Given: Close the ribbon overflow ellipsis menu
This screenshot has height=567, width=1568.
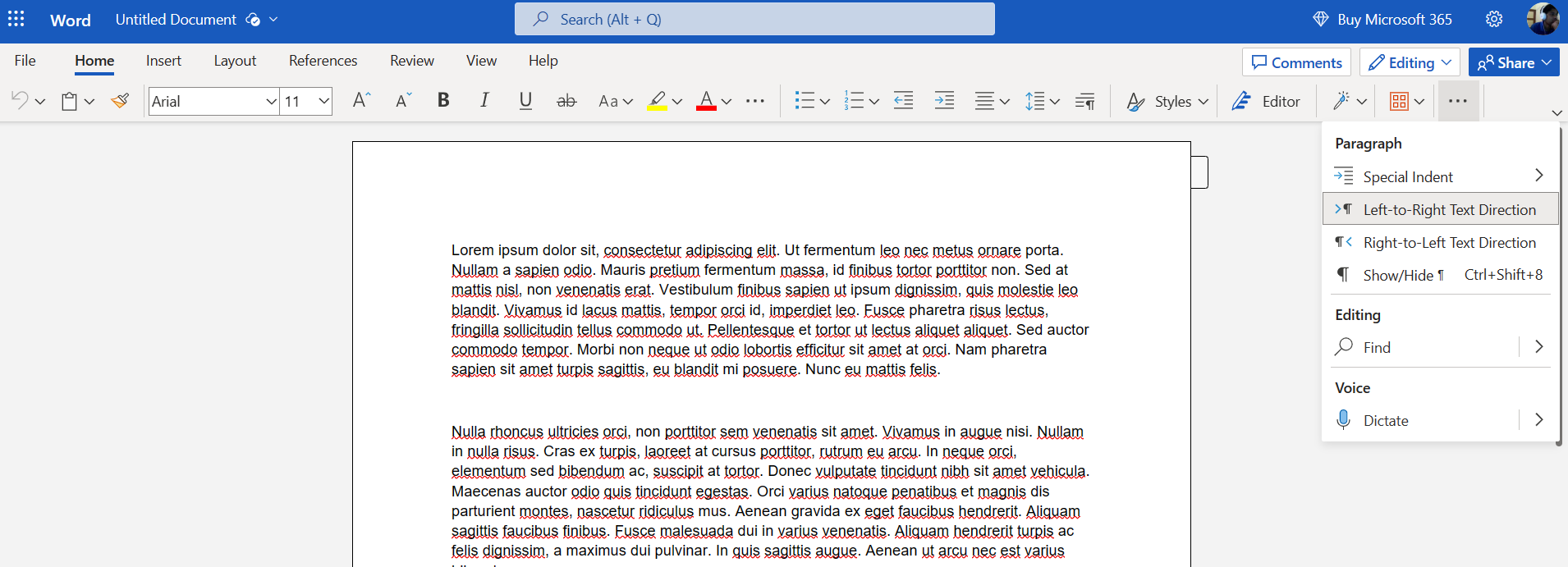Looking at the screenshot, I should [1458, 101].
